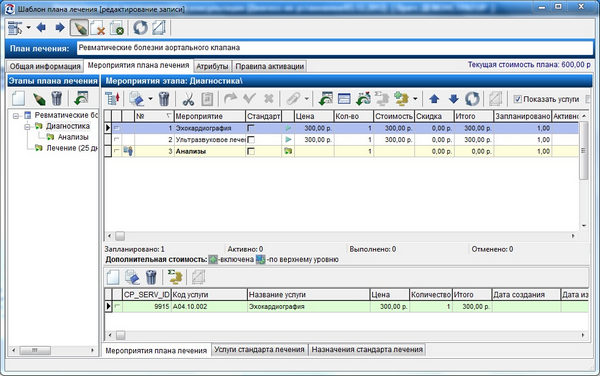
Task: Open dropdown arrow beside table settings icon
Action: [x=28, y=28]
